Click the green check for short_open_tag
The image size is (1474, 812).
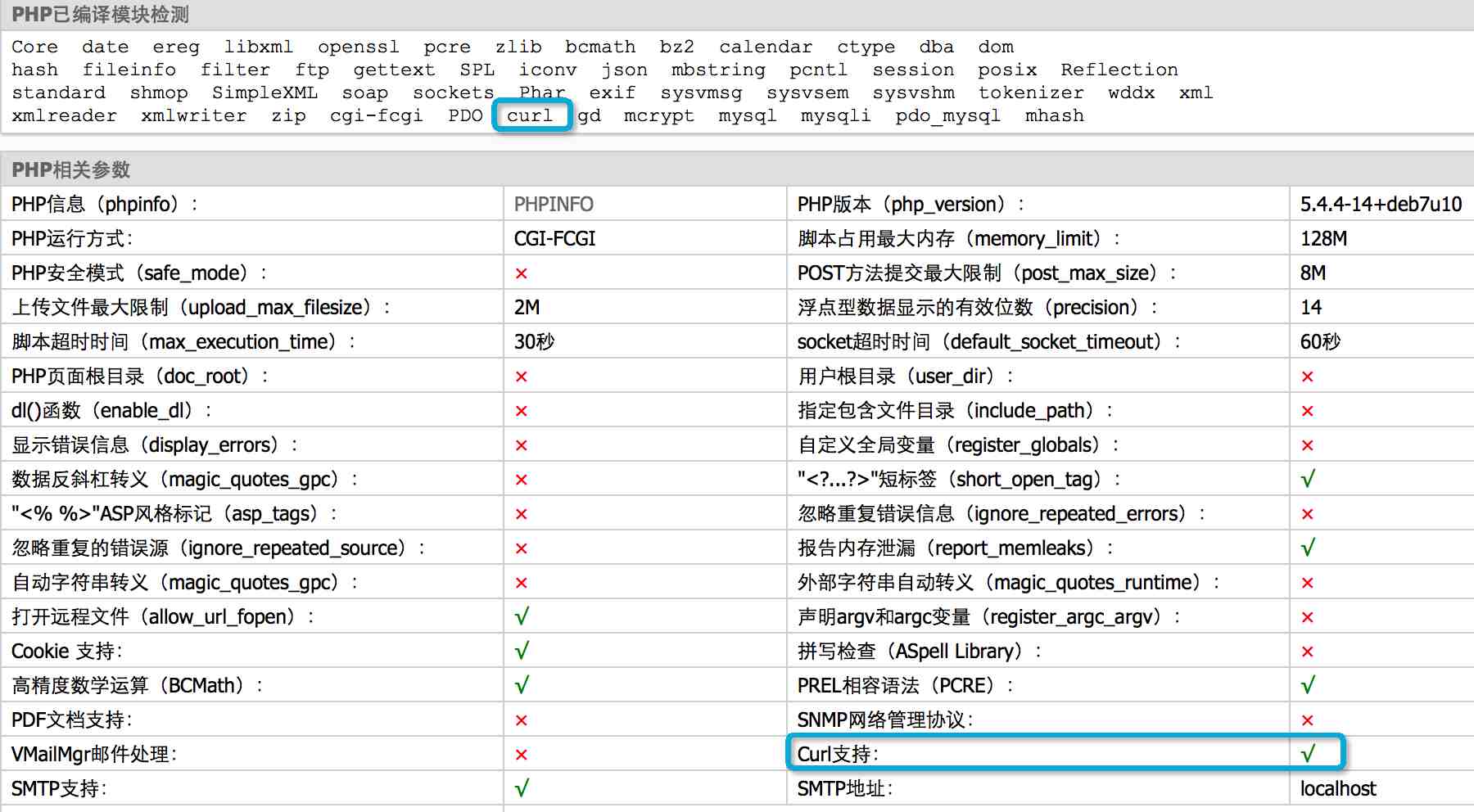1309,479
